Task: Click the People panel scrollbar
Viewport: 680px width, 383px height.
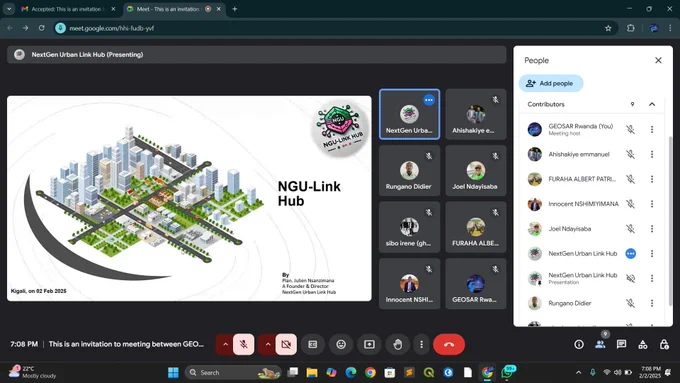Action: [671, 220]
